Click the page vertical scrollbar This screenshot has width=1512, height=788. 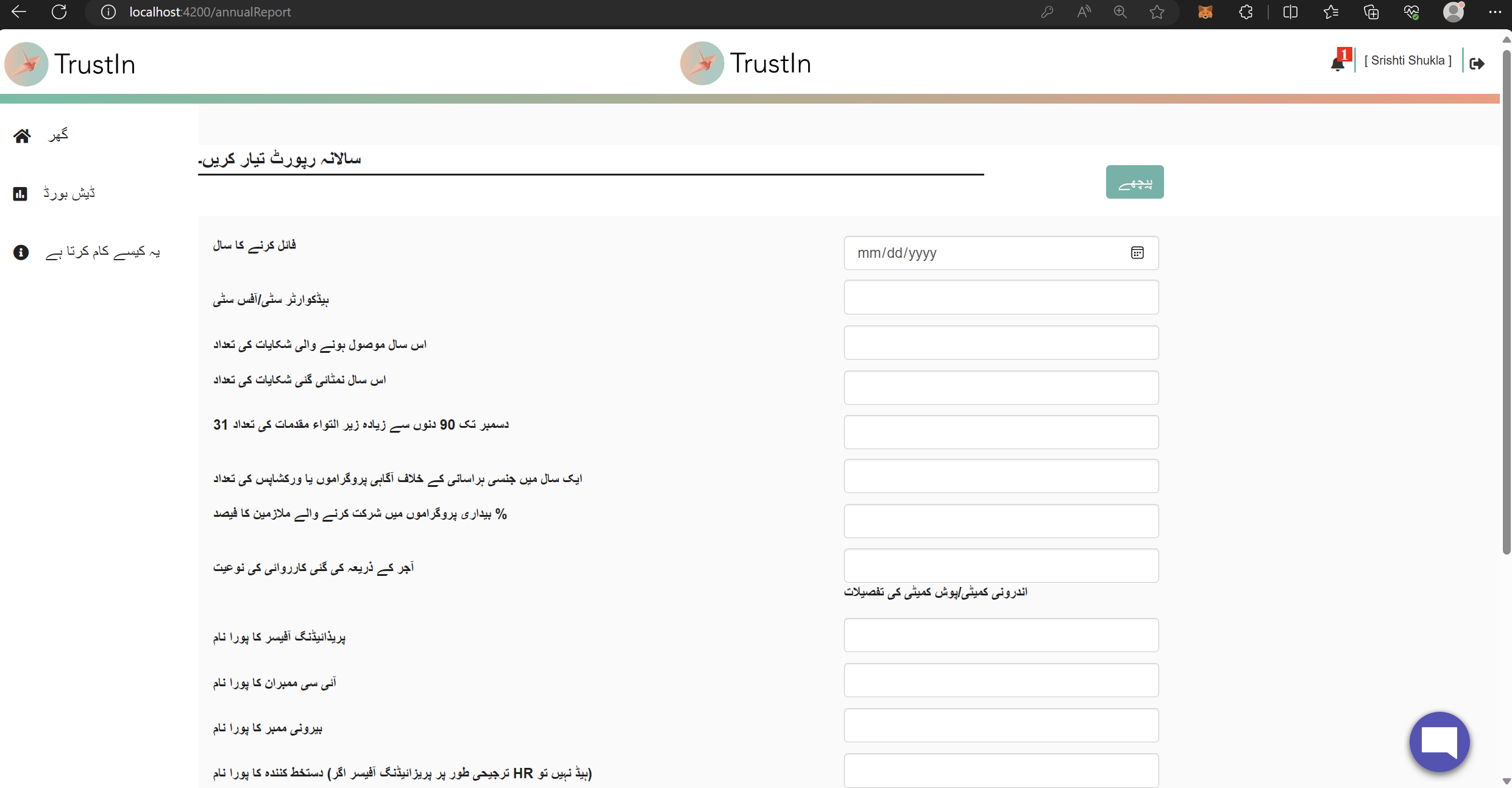point(1506,305)
